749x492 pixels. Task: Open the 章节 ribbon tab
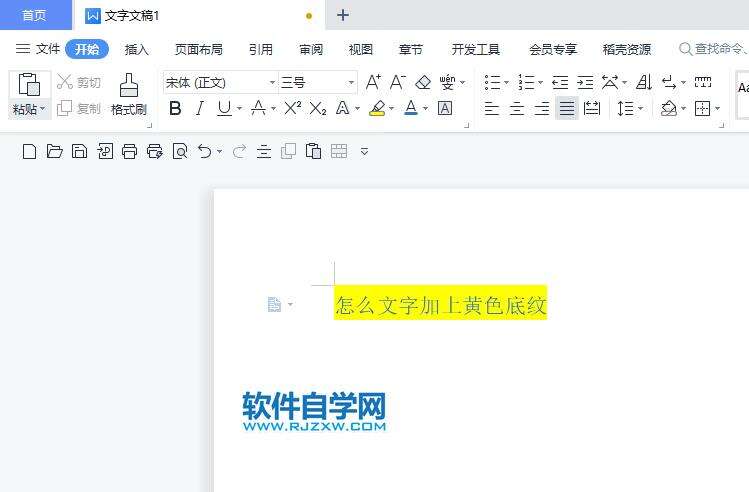pos(411,49)
